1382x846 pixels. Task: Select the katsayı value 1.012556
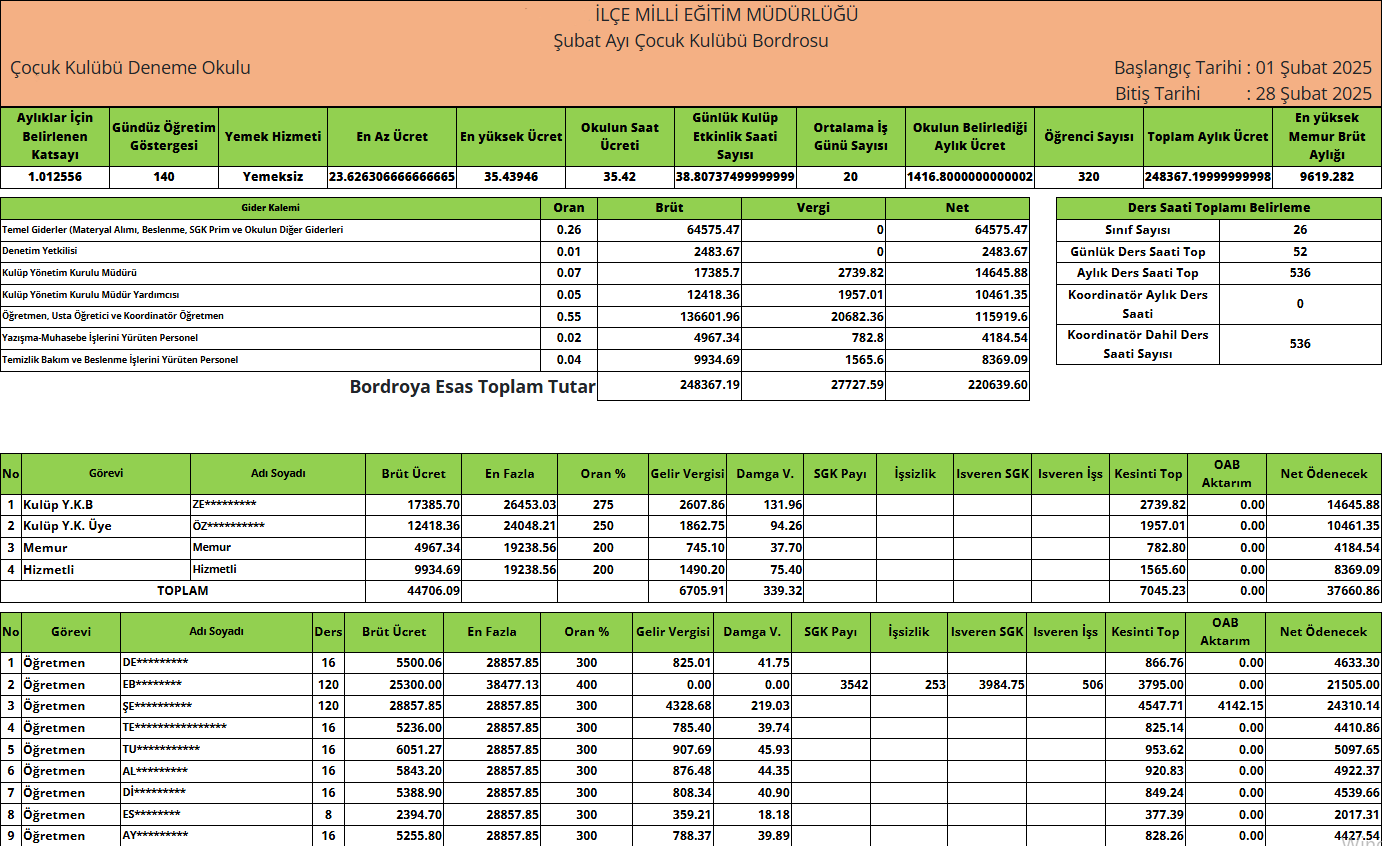pos(54,177)
